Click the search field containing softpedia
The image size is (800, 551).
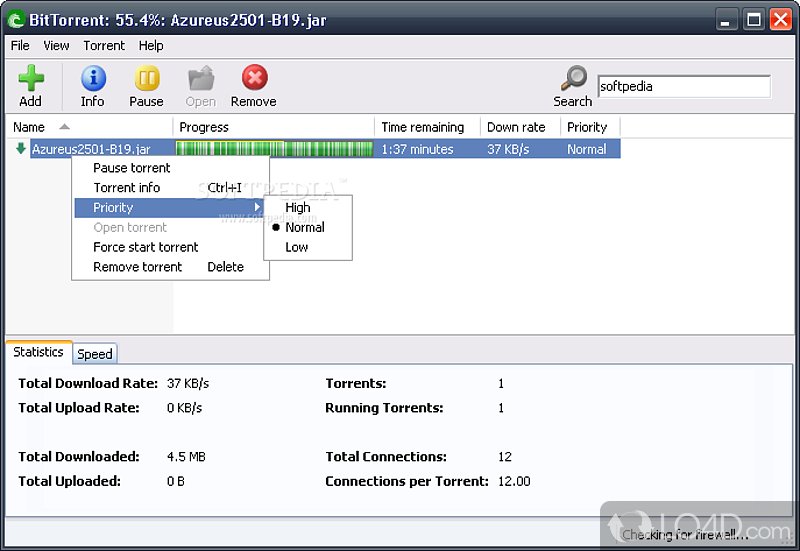[684, 86]
